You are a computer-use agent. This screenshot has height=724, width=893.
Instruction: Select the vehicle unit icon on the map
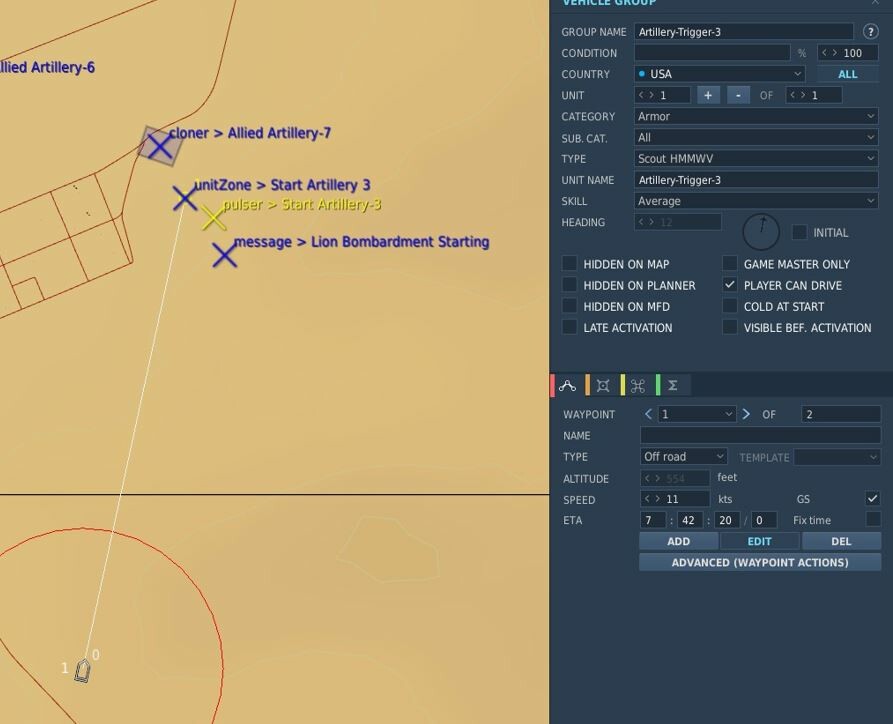pos(83,670)
